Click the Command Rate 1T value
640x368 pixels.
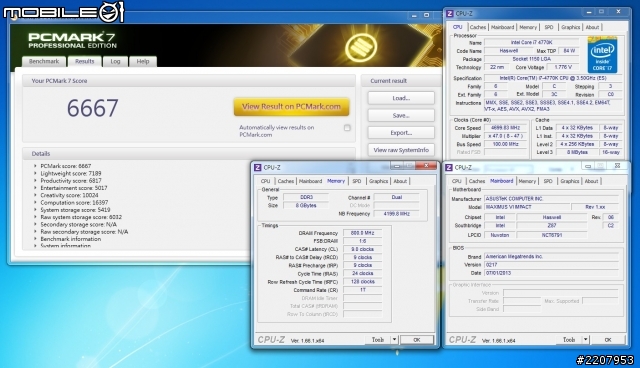coord(362,290)
